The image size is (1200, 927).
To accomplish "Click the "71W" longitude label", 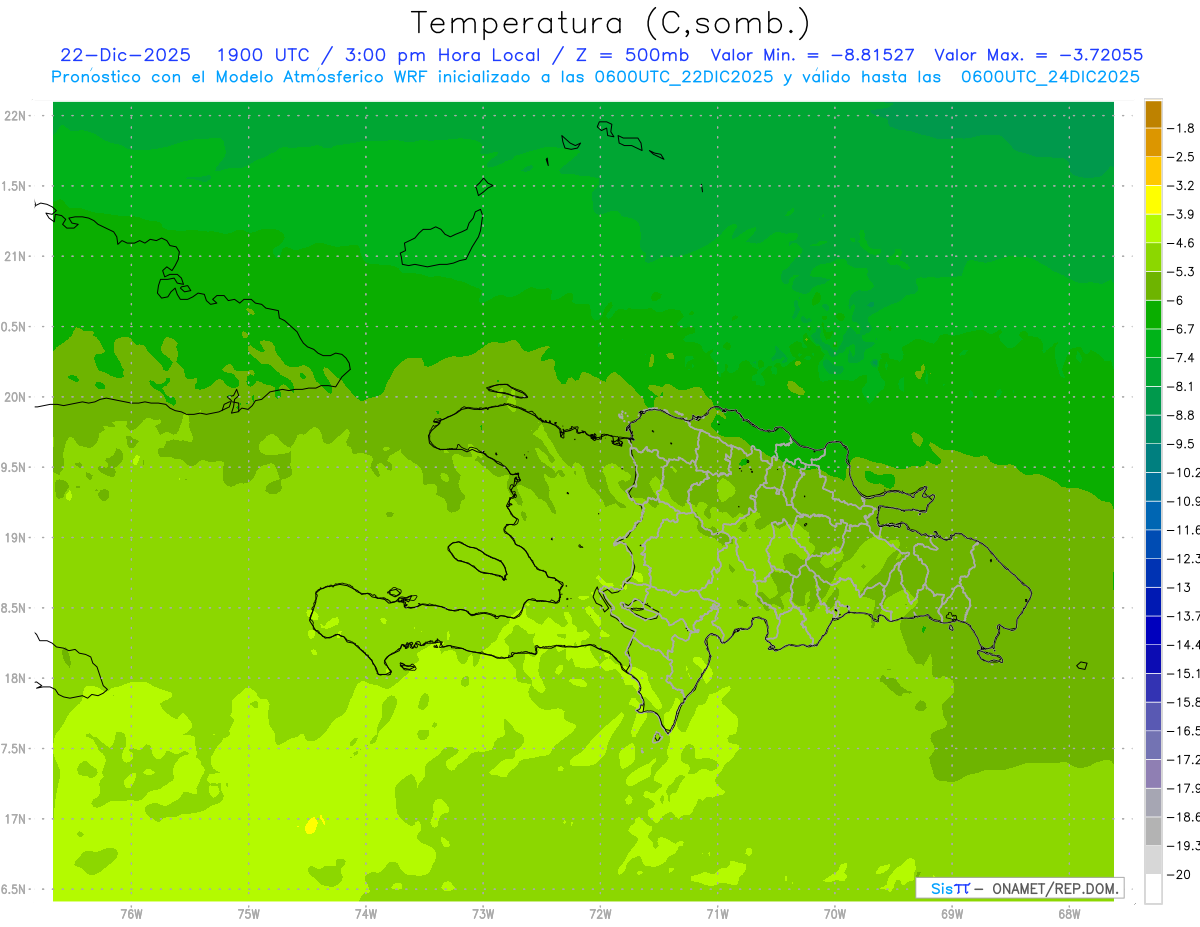I will pyautogui.click(x=717, y=914).
